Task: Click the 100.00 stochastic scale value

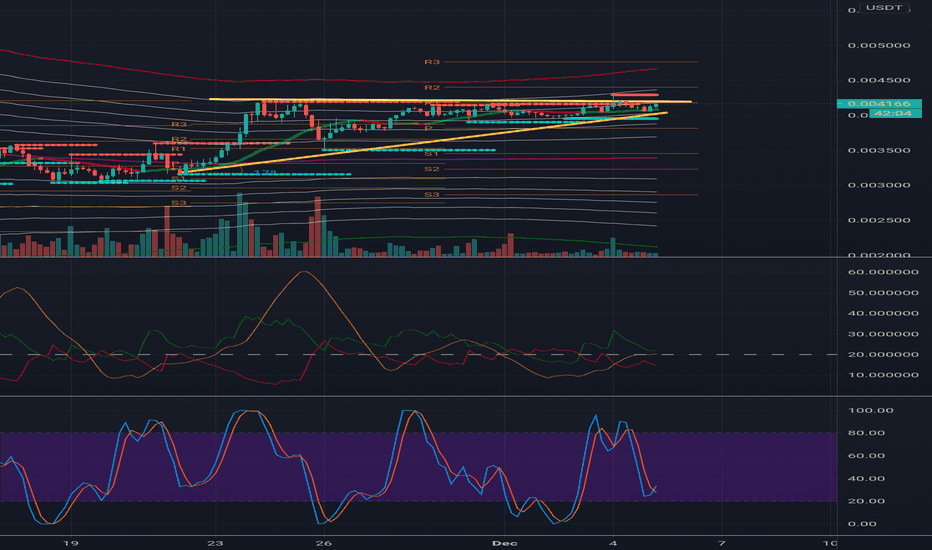Action: 871,410
